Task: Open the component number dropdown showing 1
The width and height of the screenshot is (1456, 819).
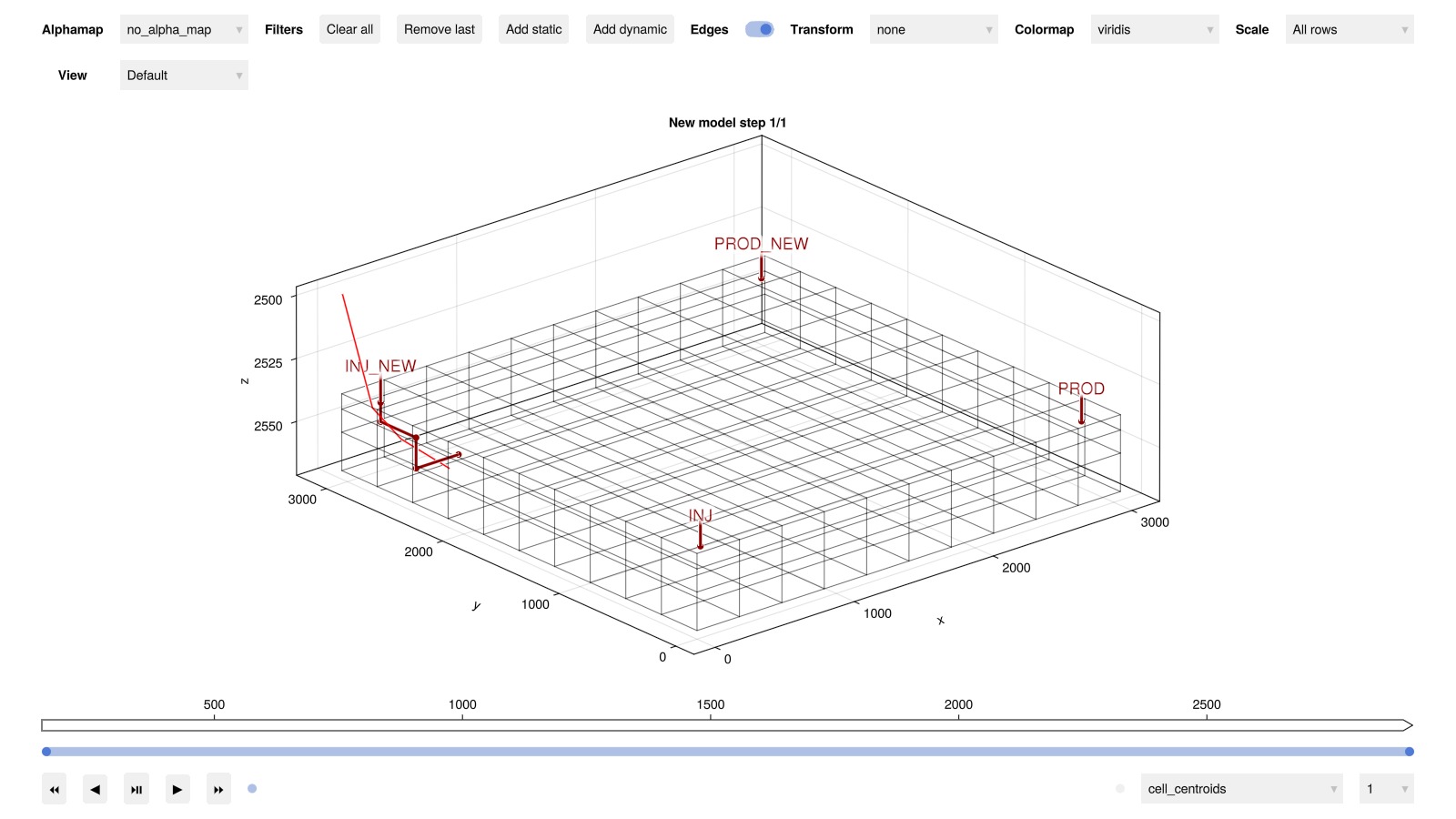Action: 1386,789
